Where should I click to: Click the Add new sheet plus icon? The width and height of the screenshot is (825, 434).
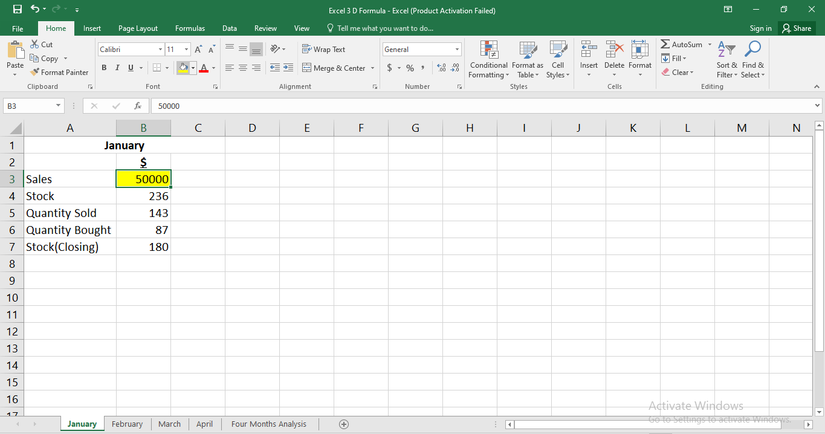344,424
